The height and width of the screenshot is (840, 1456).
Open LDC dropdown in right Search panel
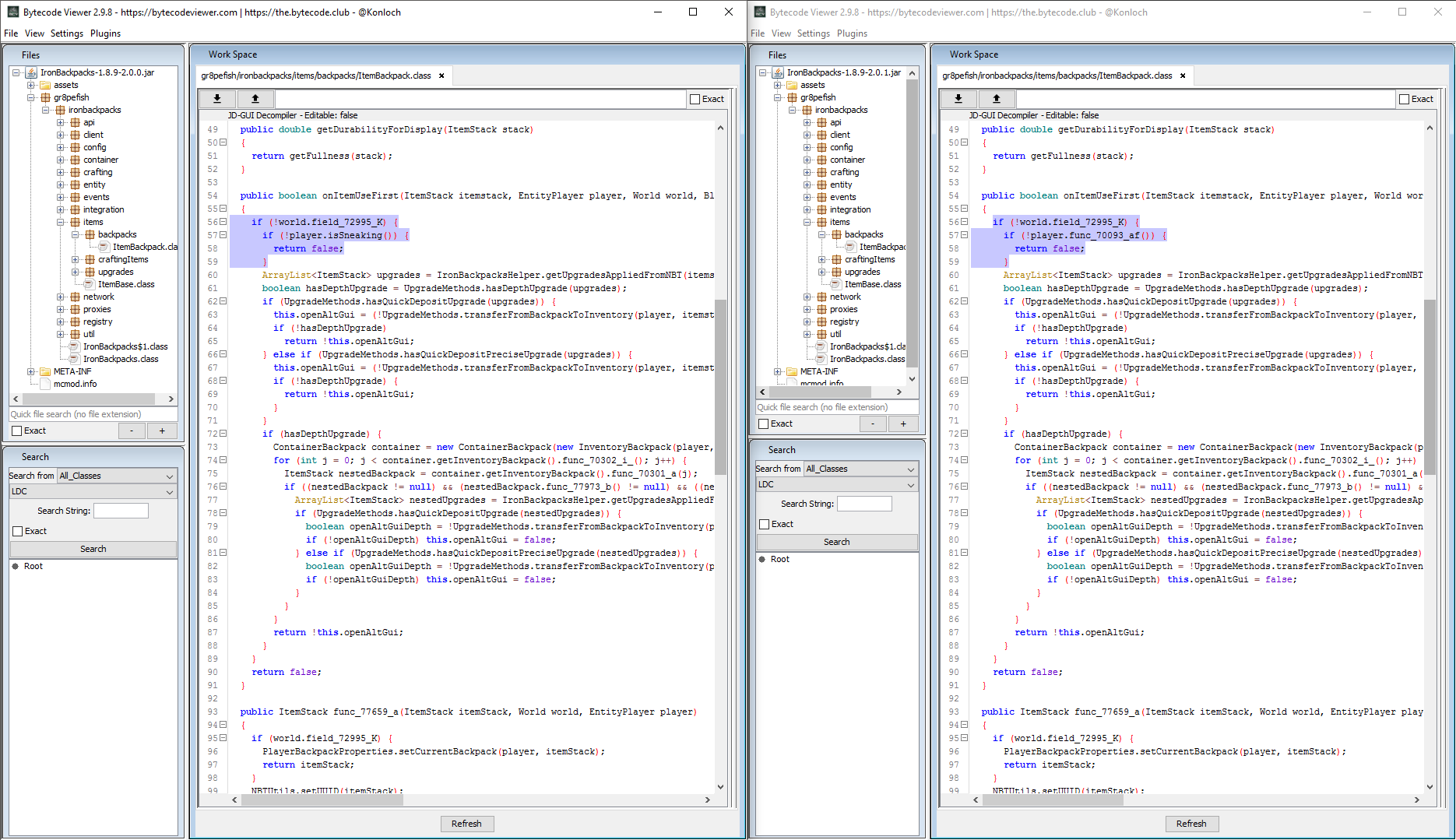point(837,484)
